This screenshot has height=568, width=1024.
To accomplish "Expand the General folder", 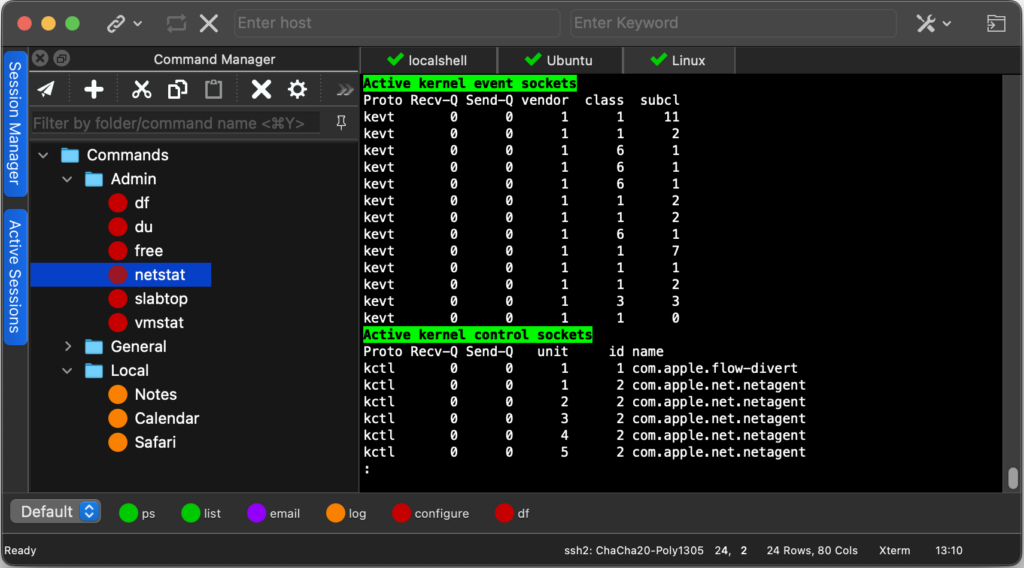I will [67, 347].
